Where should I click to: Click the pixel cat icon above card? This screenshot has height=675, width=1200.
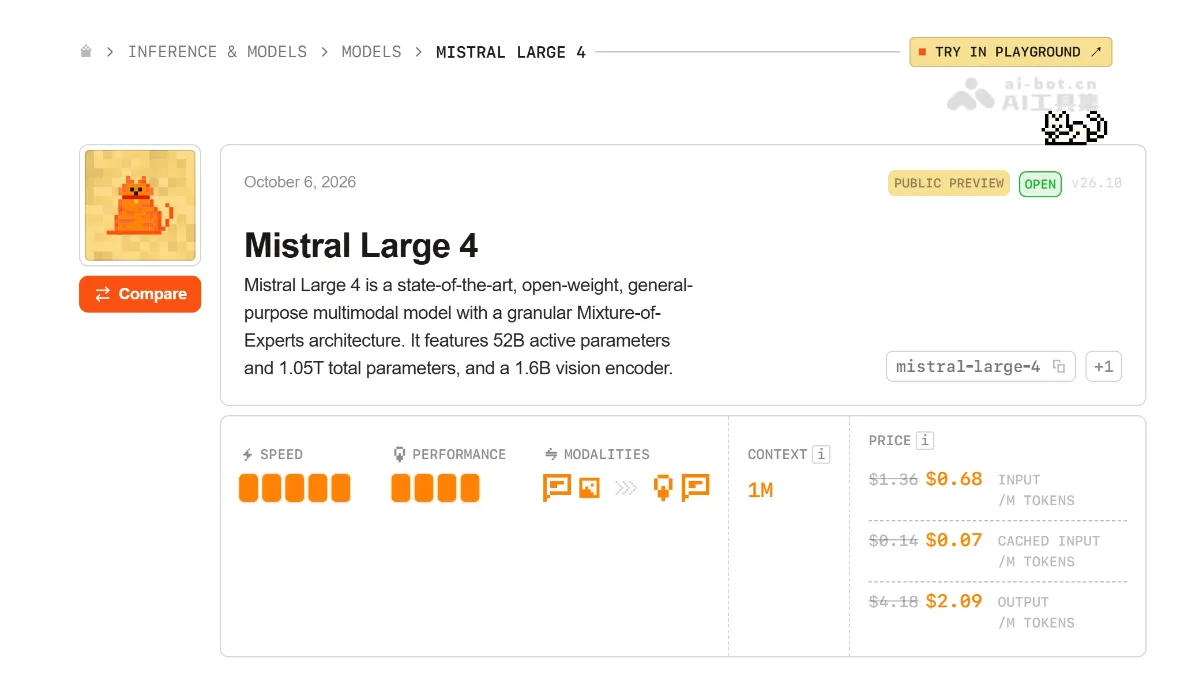(1075, 127)
